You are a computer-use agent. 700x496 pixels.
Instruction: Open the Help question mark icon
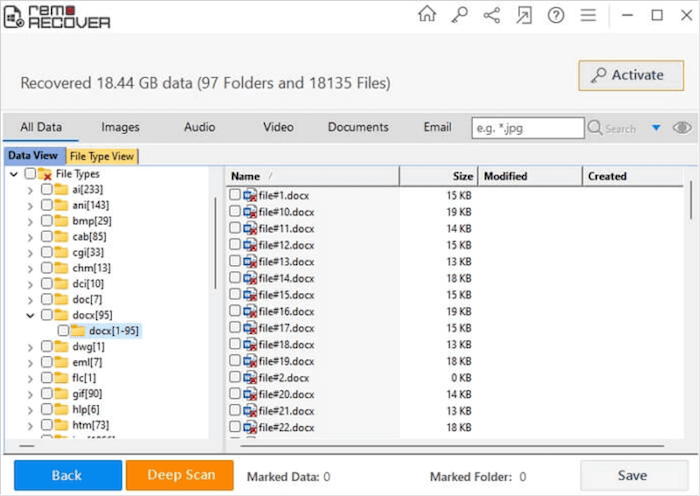tap(556, 15)
